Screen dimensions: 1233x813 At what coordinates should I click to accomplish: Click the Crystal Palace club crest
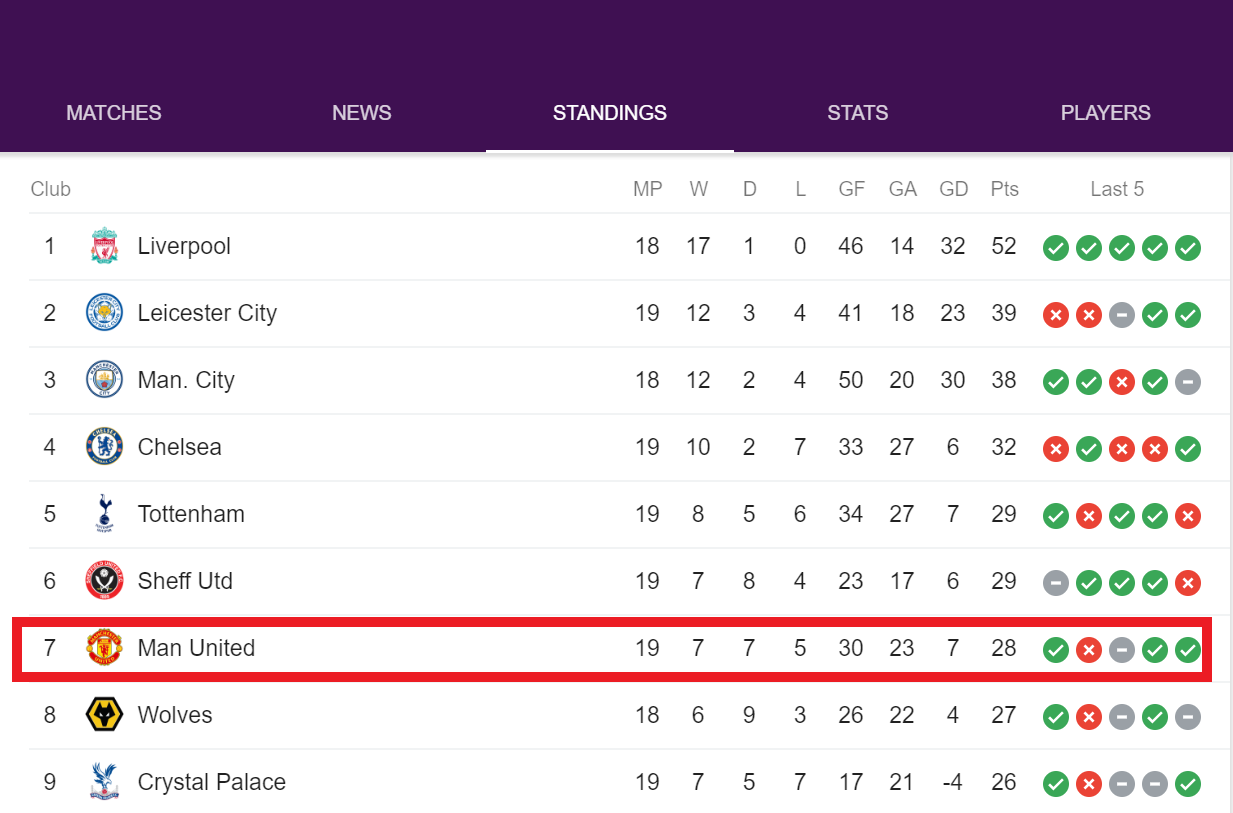click(104, 782)
